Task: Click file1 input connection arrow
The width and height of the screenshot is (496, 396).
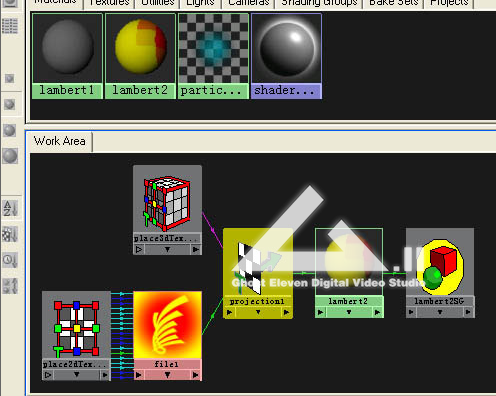Action: [139, 375]
